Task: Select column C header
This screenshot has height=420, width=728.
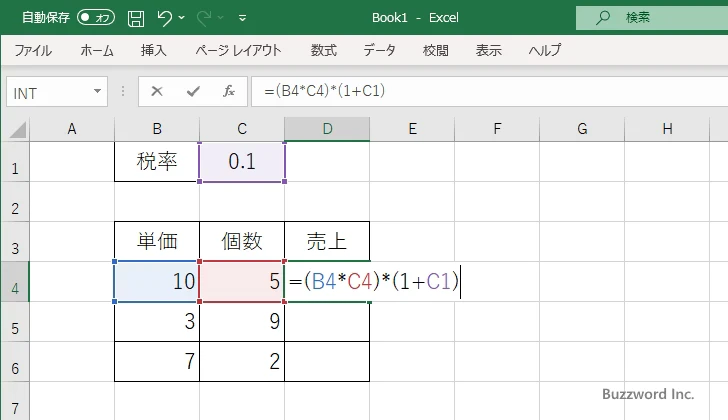Action: pyautogui.click(x=242, y=129)
